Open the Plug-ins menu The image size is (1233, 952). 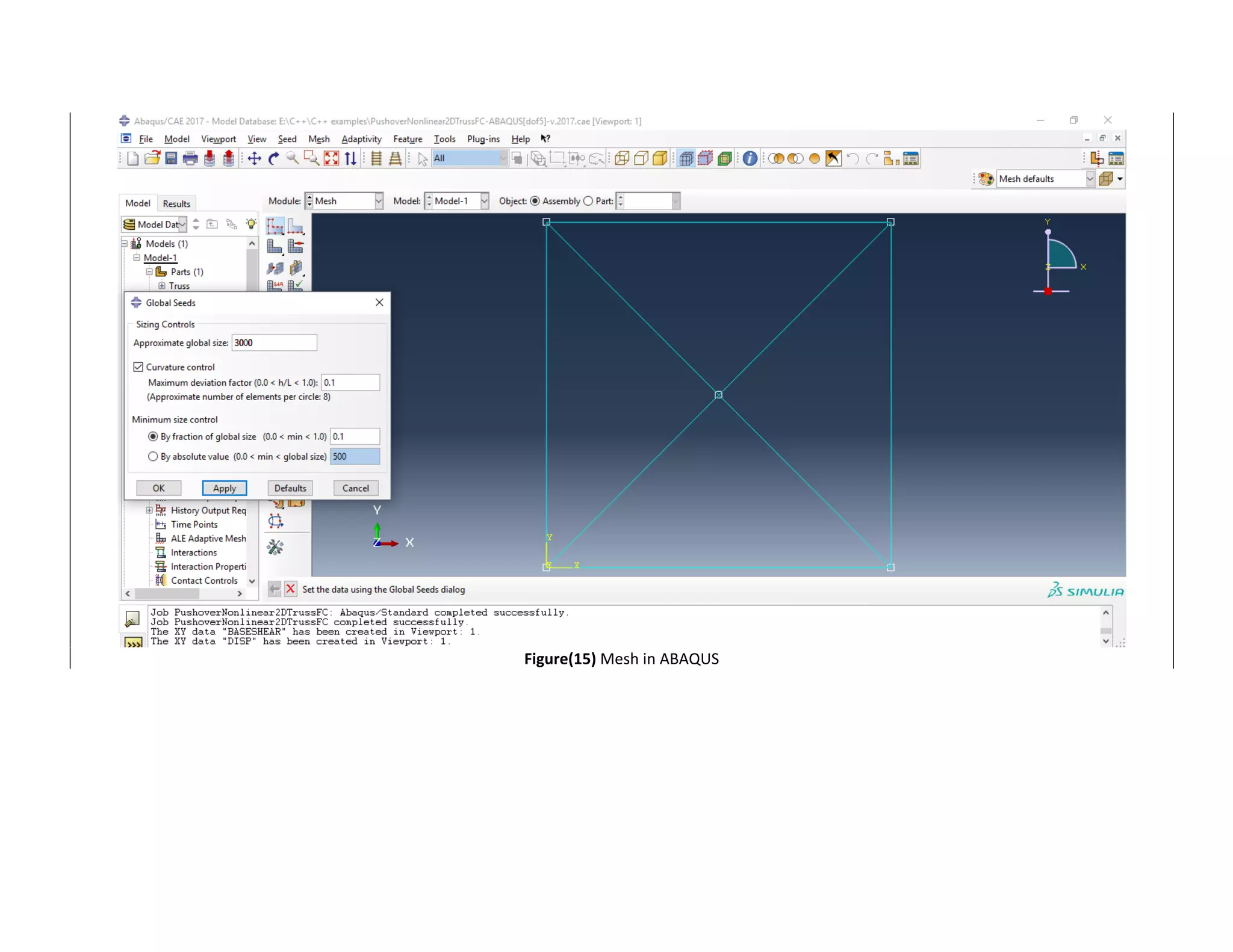click(483, 139)
